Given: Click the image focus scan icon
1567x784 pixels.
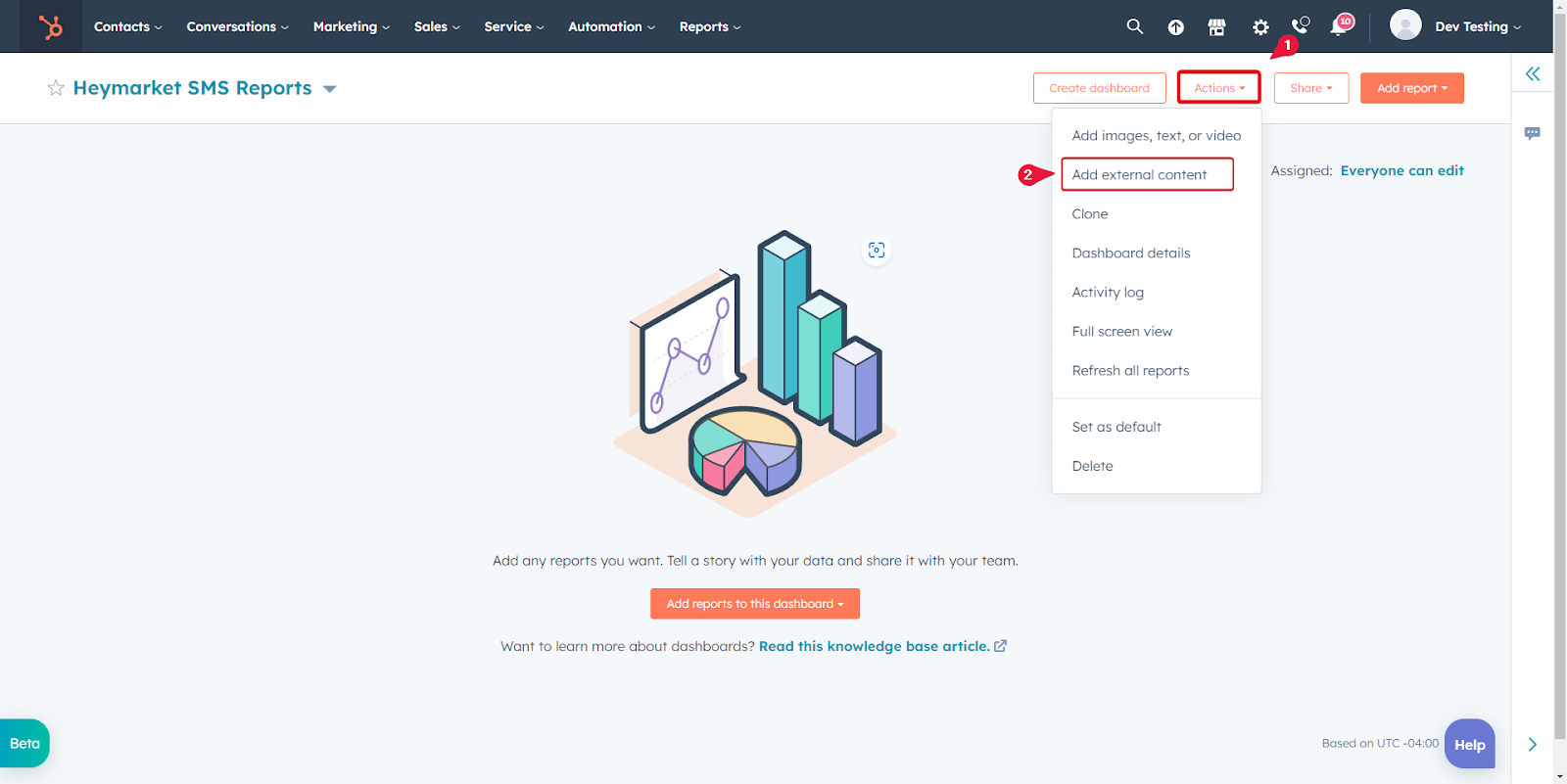Looking at the screenshot, I should click(x=877, y=251).
